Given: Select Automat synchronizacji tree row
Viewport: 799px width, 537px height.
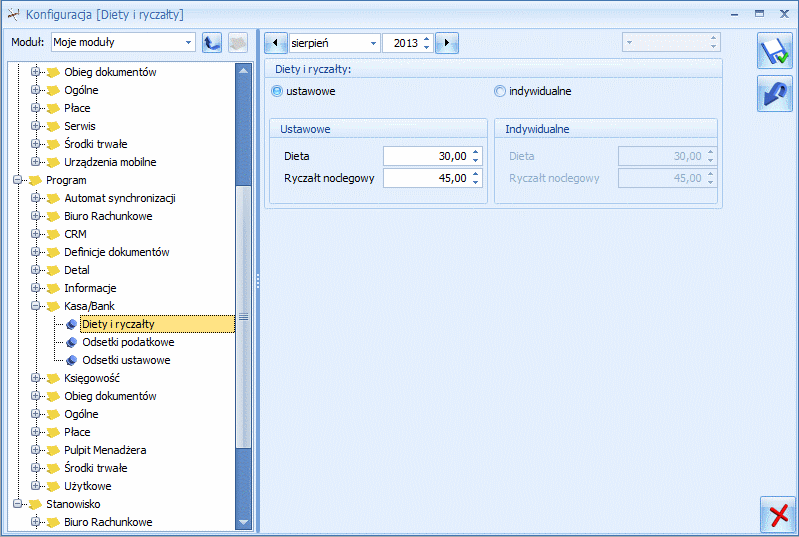Looking at the screenshot, I should tap(120, 198).
